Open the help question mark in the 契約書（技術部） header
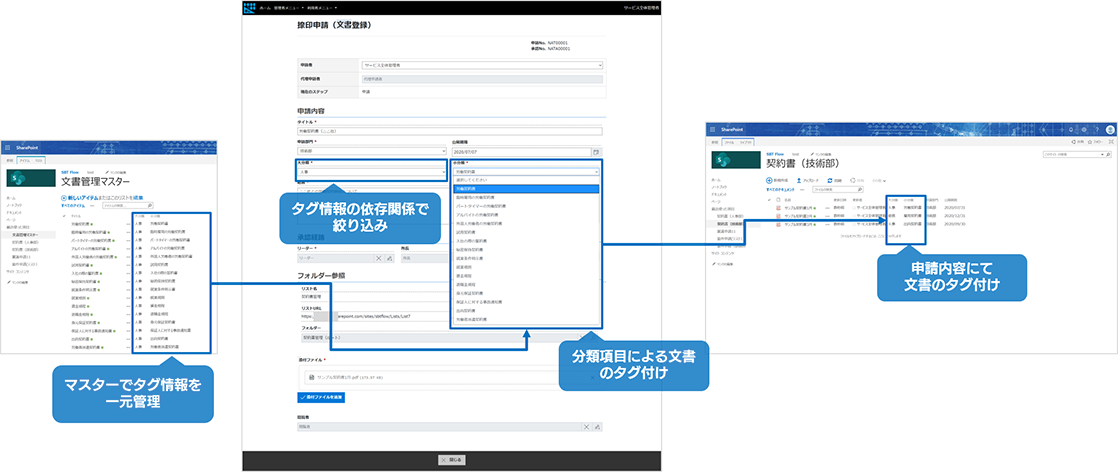The height and width of the screenshot is (472, 1118). point(1097,130)
